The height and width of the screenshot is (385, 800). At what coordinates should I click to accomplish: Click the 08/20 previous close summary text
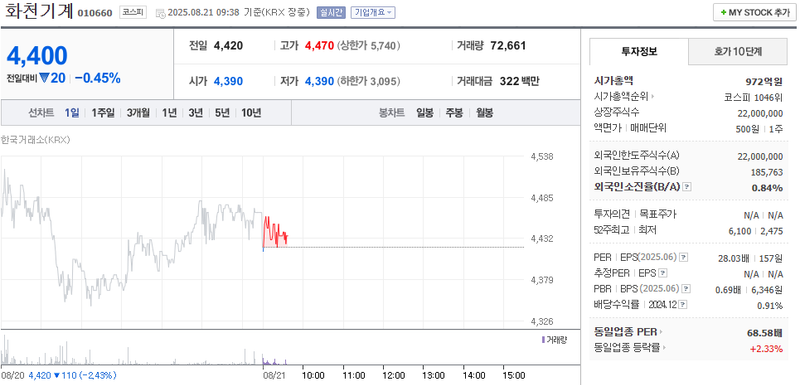pyautogui.click(x=58, y=375)
